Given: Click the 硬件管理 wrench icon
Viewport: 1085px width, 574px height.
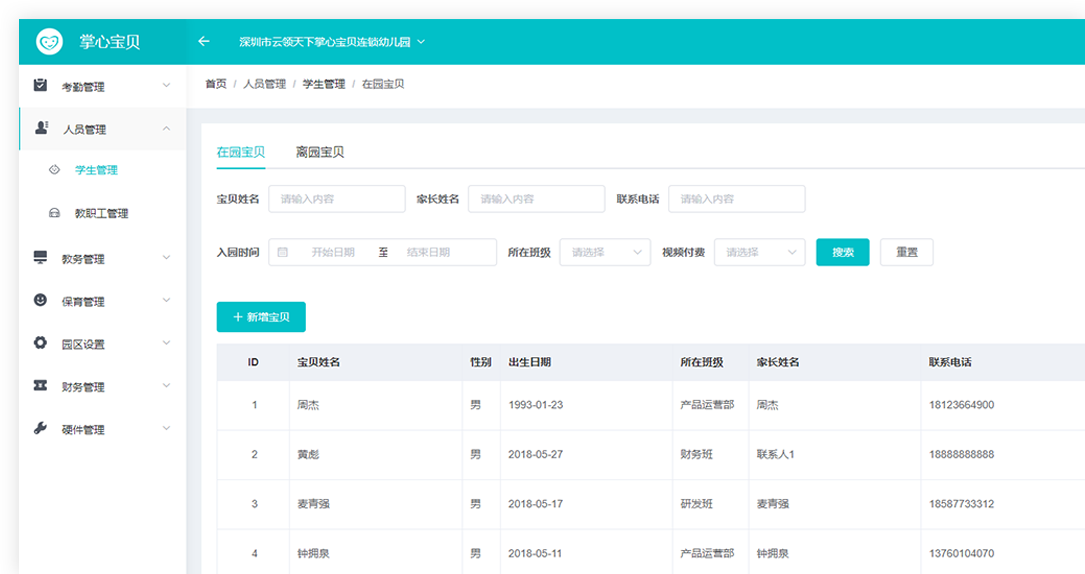Looking at the screenshot, I should [x=40, y=429].
